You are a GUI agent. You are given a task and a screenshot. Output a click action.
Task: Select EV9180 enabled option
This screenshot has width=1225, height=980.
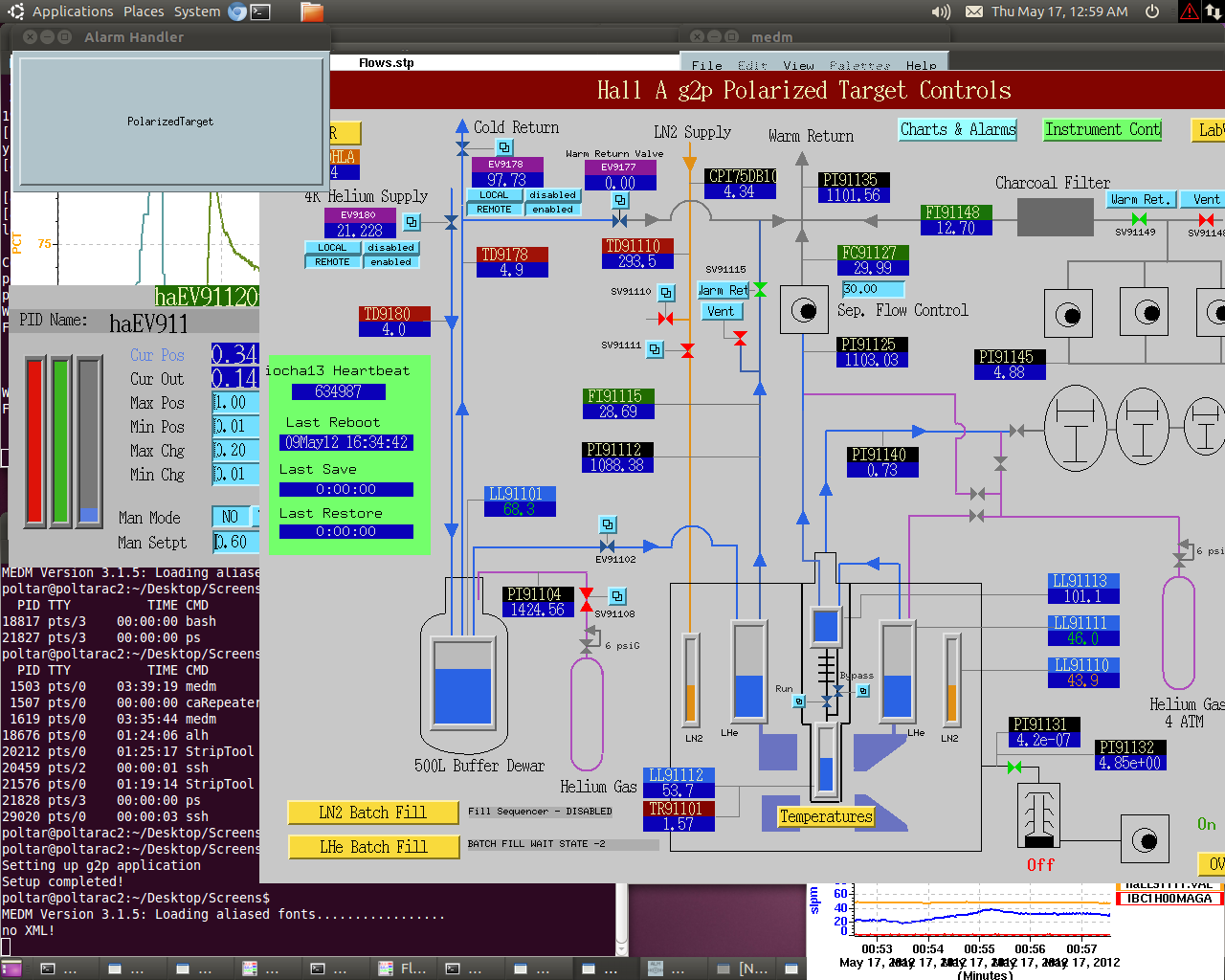click(390, 262)
